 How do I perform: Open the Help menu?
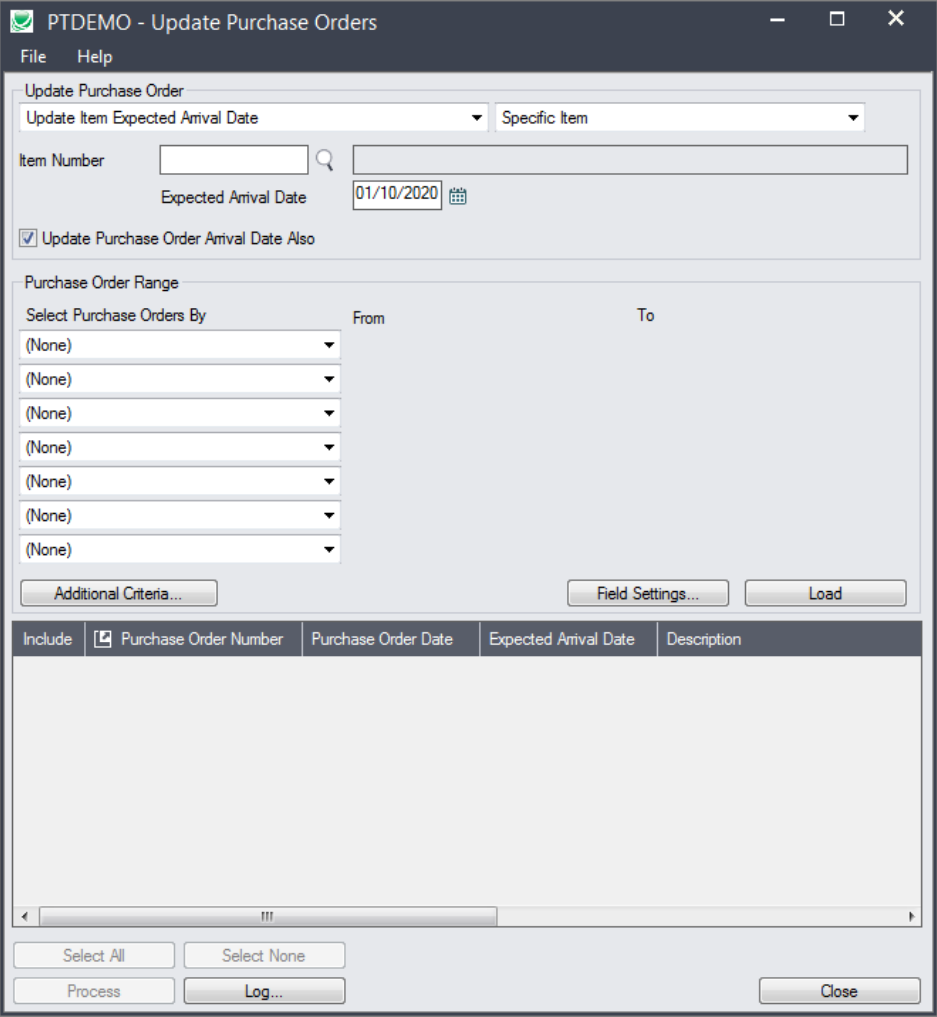(95, 56)
